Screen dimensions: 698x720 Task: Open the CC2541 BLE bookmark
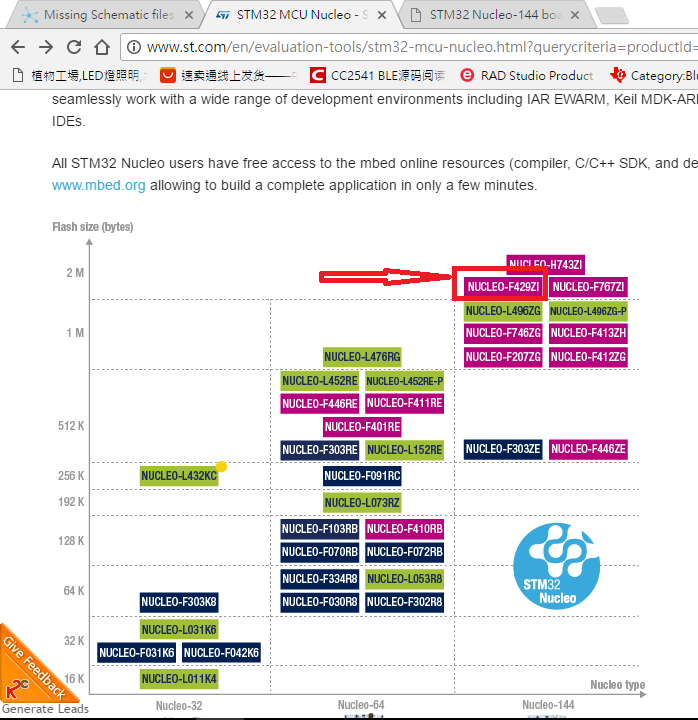pyautogui.click(x=377, y=75)
